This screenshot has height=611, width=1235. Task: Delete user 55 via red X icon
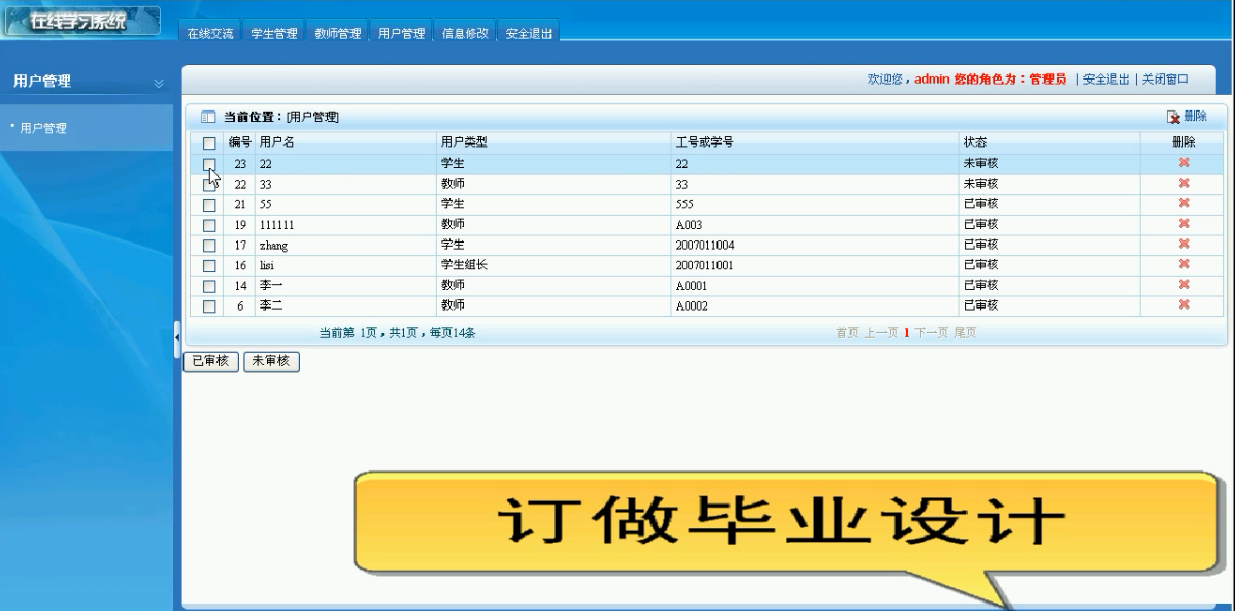click(1184, 203)
